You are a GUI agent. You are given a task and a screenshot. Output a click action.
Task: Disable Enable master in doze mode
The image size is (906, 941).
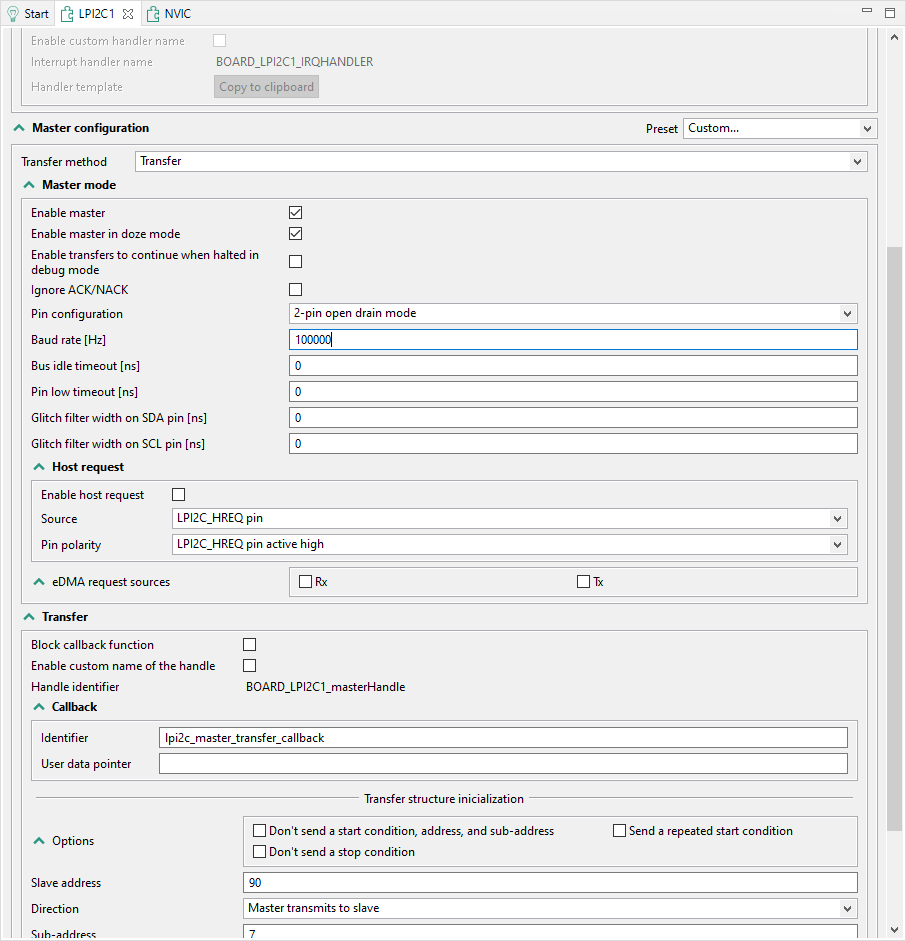295,233
